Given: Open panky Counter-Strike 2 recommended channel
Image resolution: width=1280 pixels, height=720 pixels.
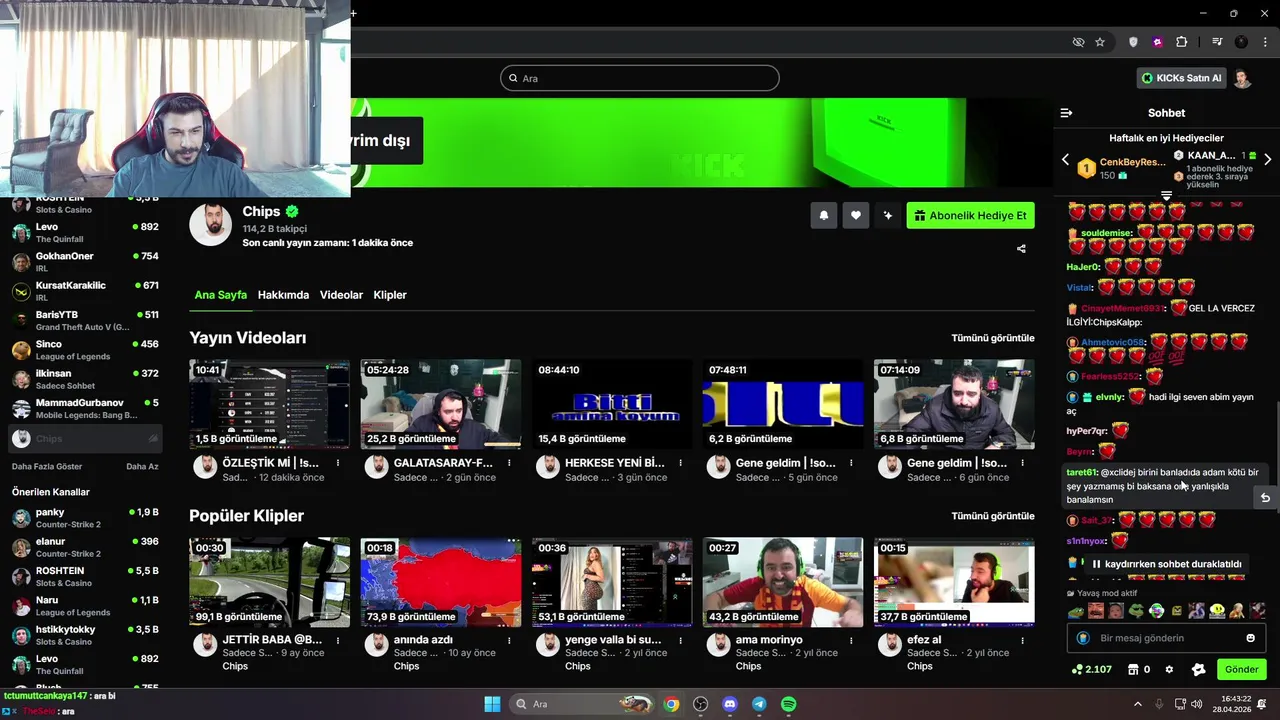Looking at the screenshot, I should point(85,518).
